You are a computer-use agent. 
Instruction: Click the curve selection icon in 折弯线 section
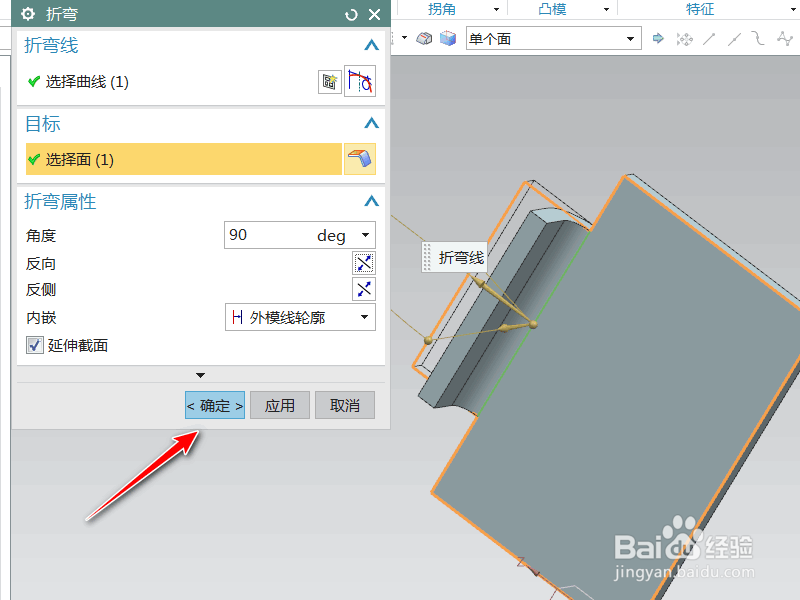tap(360, 81)
